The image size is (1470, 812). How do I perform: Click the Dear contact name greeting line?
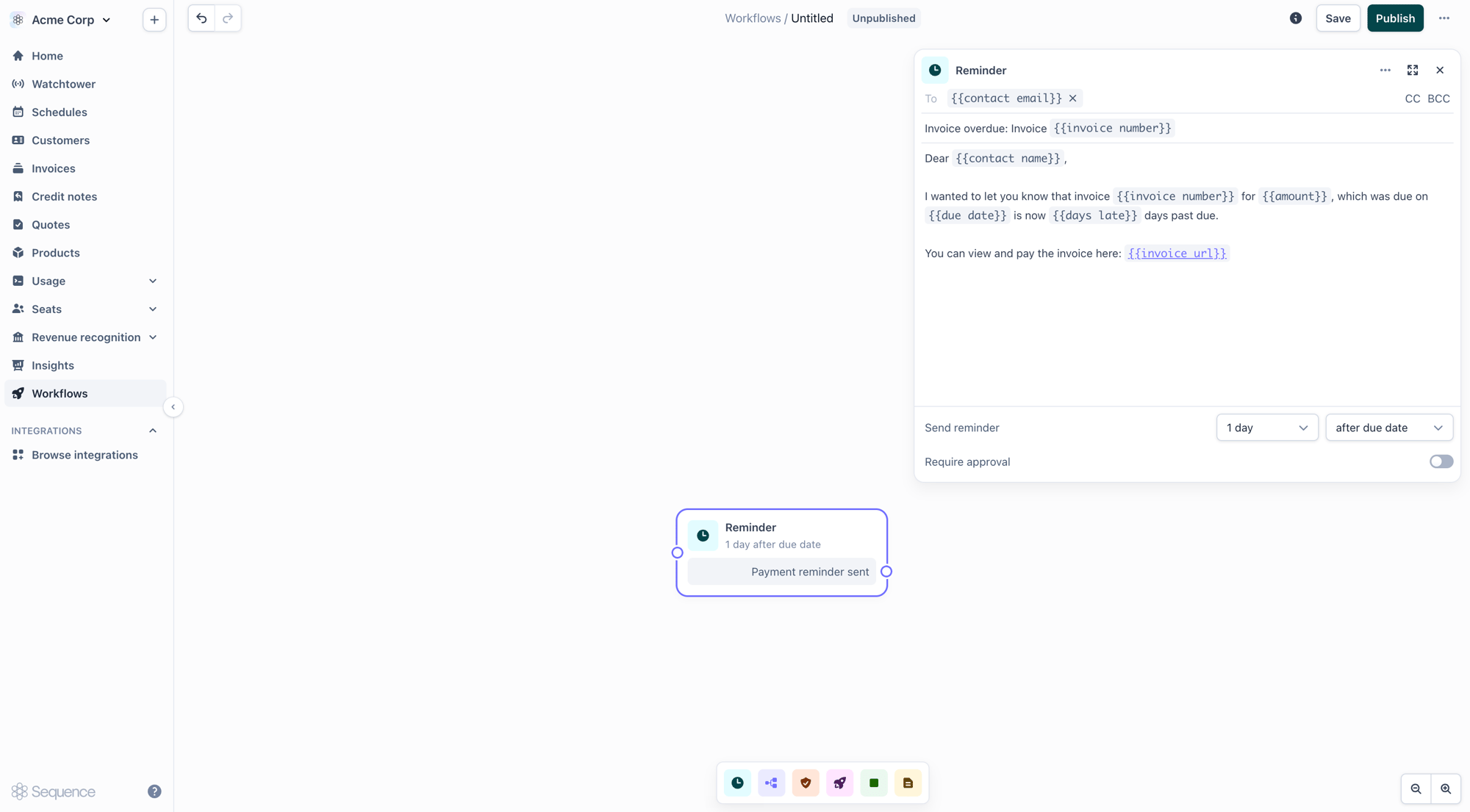click(x=995, y=159)
